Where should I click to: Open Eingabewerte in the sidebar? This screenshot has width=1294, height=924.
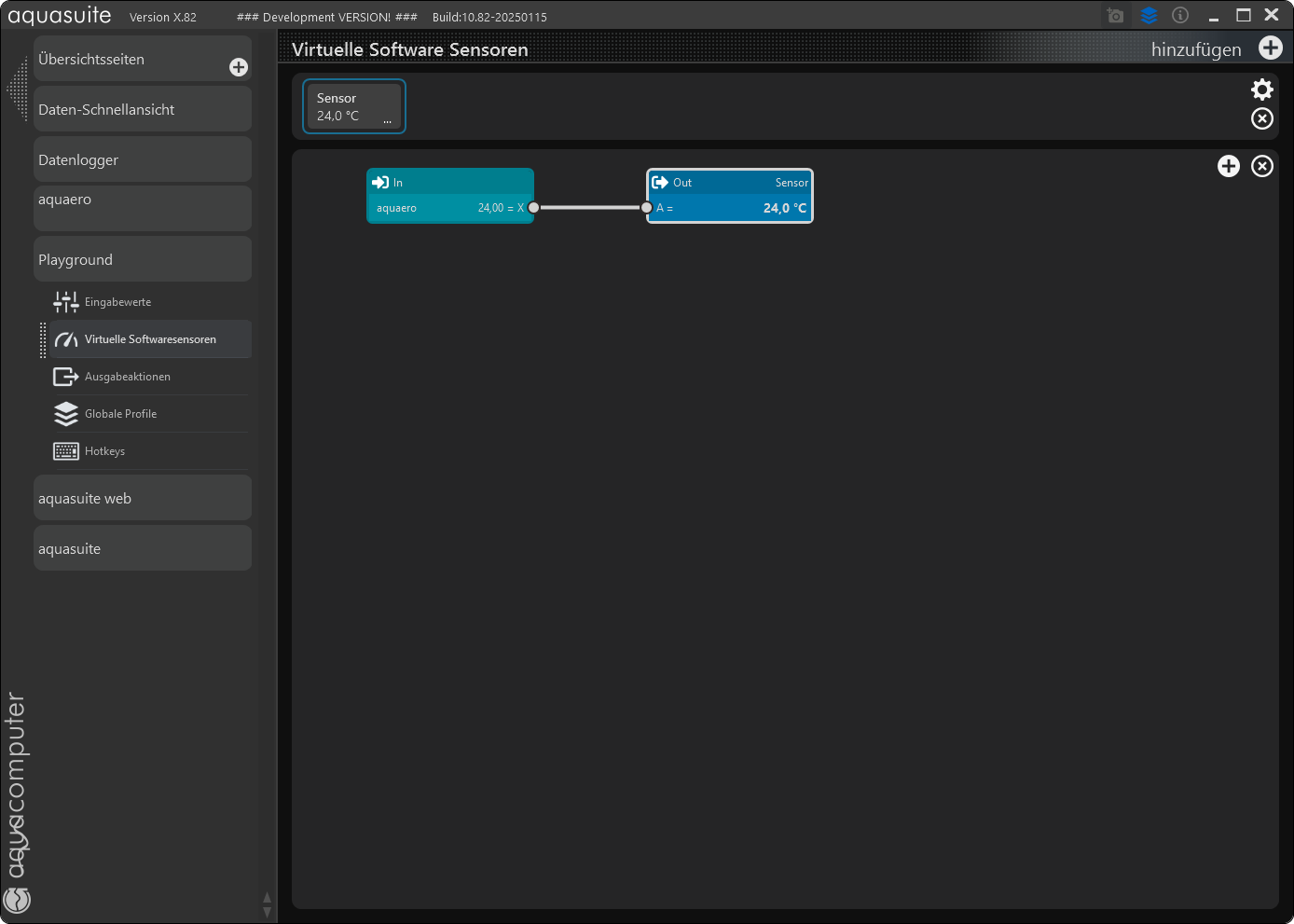[117, 302]
